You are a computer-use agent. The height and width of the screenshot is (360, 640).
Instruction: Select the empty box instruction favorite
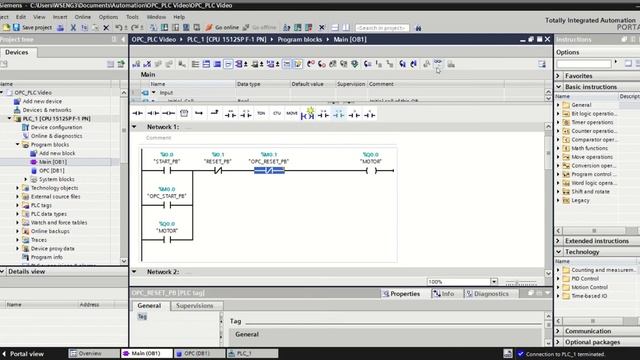(184, 113)
